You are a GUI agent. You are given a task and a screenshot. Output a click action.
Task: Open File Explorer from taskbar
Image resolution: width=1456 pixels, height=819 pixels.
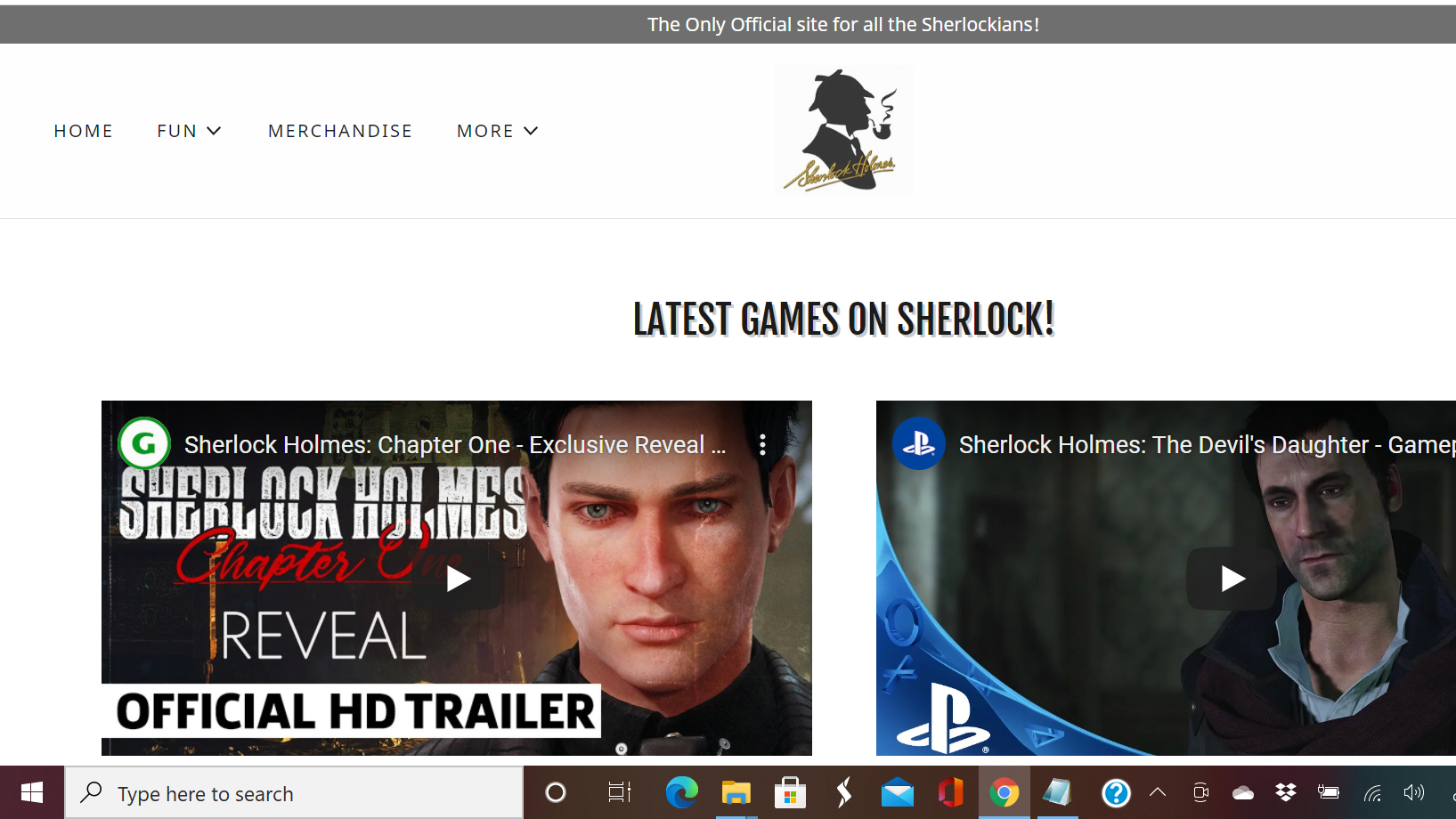coord(736,792)
